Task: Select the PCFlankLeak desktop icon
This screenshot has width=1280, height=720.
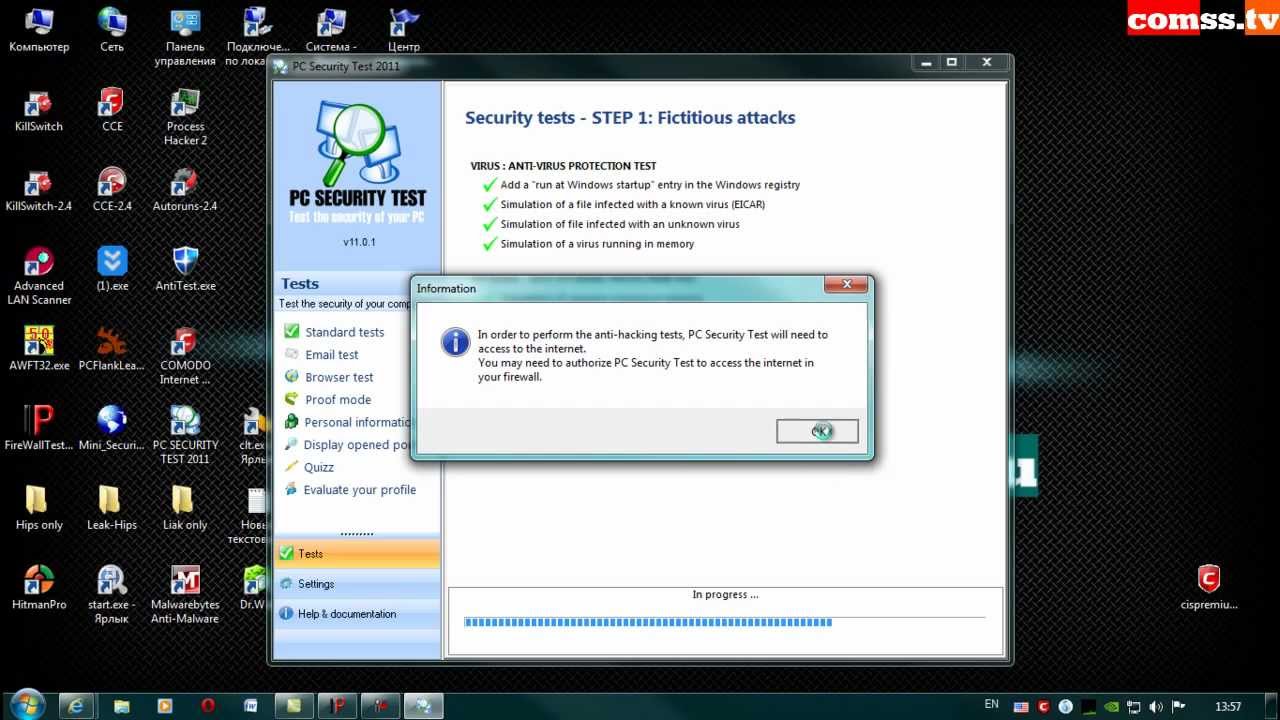Action: point(112,349)
